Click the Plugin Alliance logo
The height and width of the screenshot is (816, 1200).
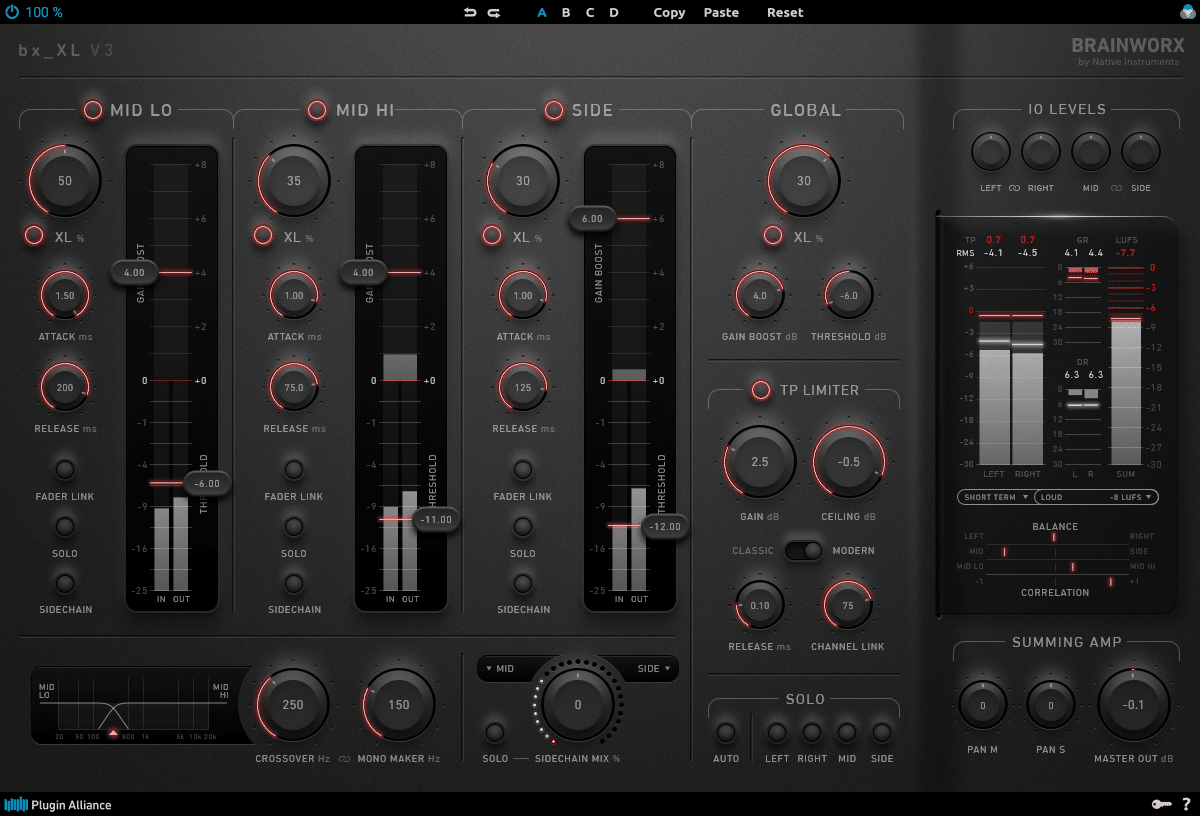coord(58,804)
